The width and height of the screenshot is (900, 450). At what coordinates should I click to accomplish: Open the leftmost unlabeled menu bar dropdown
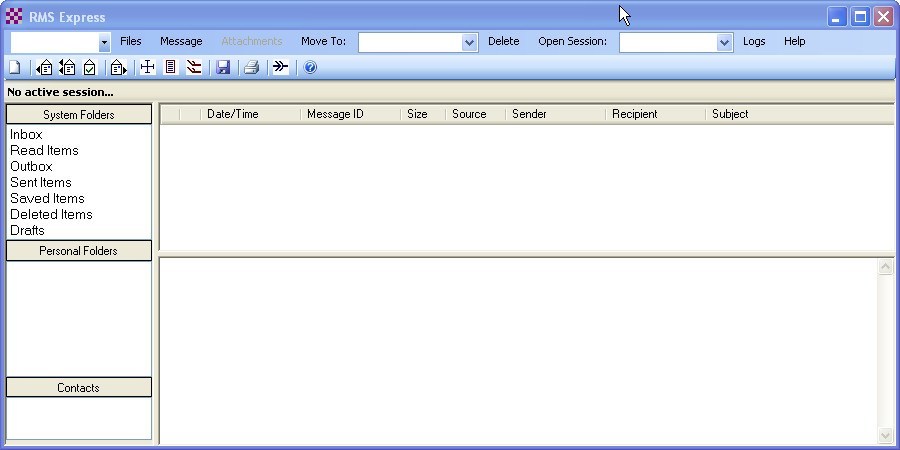104,42
